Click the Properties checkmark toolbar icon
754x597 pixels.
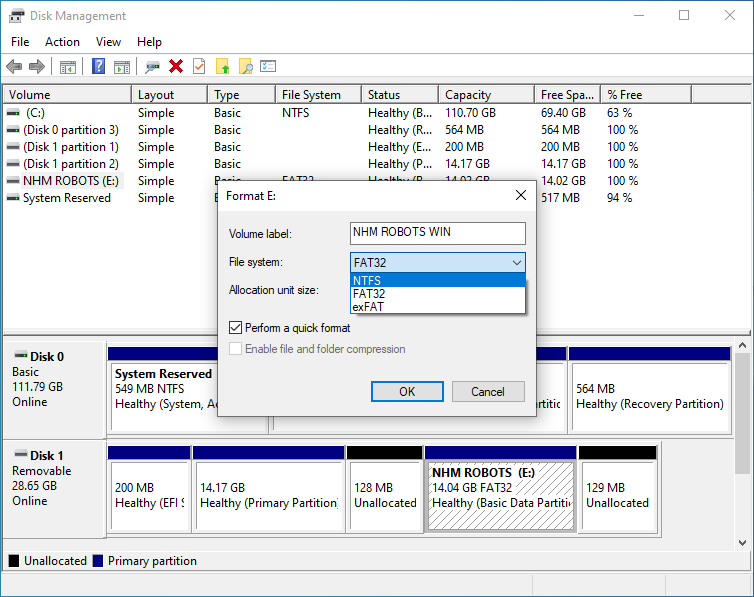coord(199,66)
